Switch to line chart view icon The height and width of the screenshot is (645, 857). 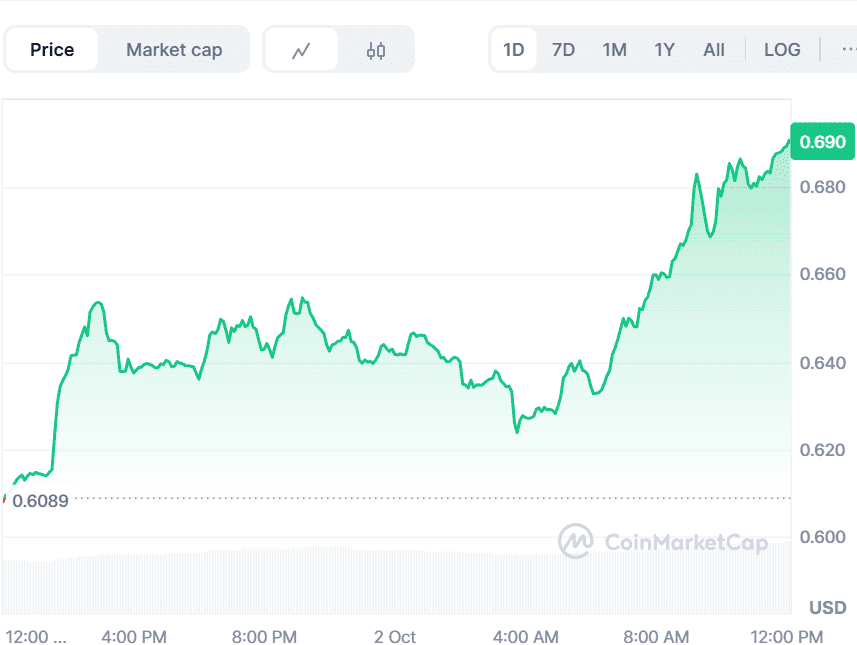[x=300, y=50]
